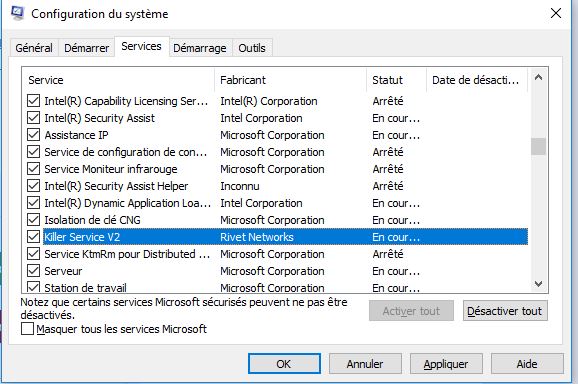
Task: Open the Outils tab
Action: (252, 48)
